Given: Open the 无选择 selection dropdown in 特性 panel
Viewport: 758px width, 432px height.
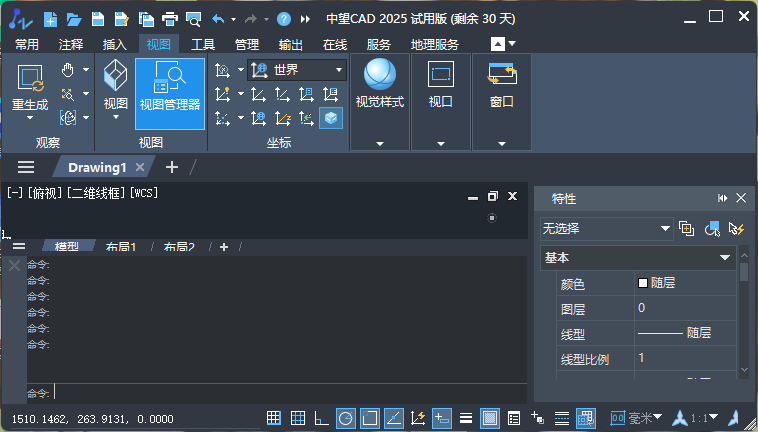Looking at the screenshot, I should [x=606, y=229].
